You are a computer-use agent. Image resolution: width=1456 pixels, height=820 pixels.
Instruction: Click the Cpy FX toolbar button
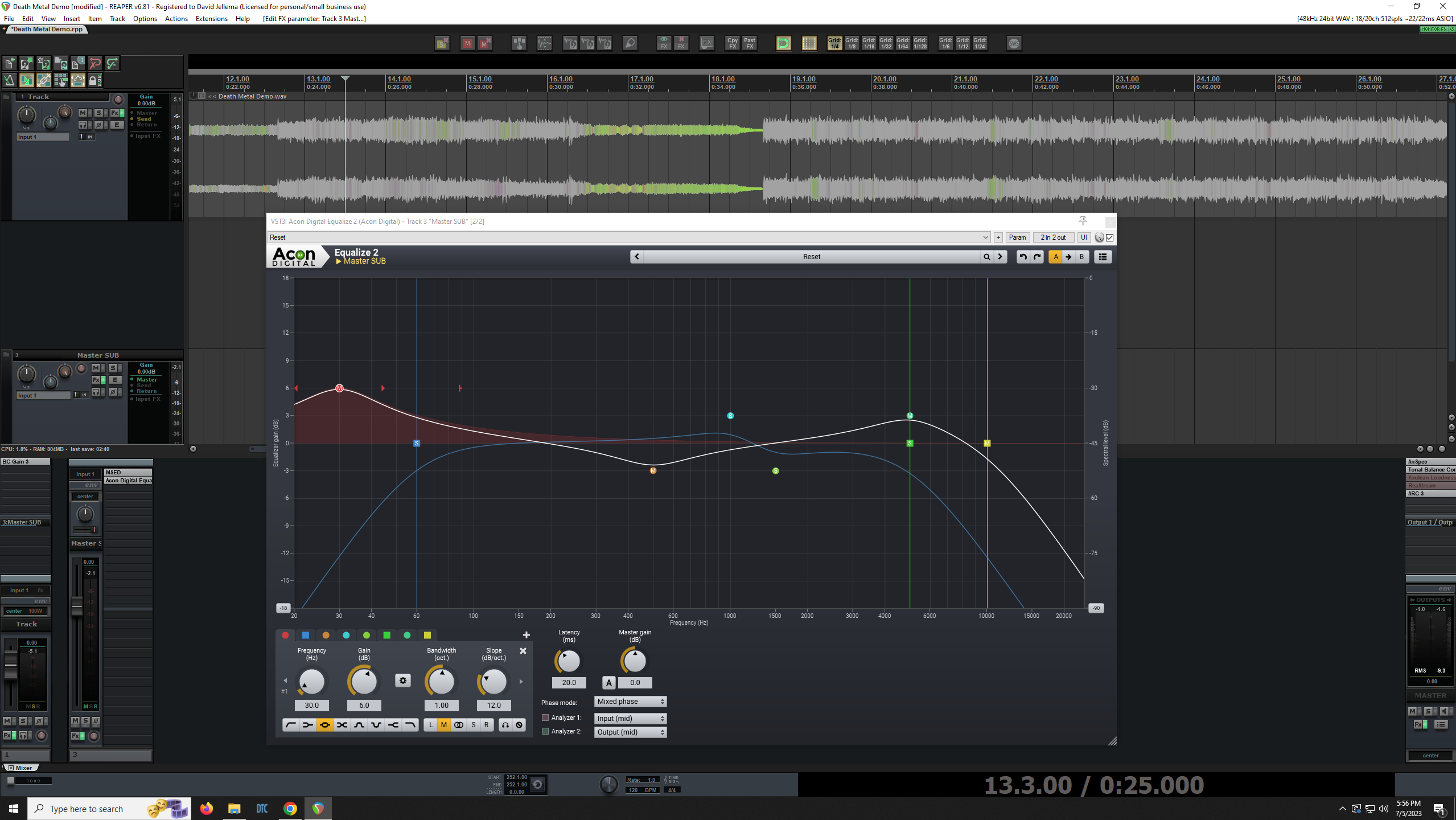point(733,43)
